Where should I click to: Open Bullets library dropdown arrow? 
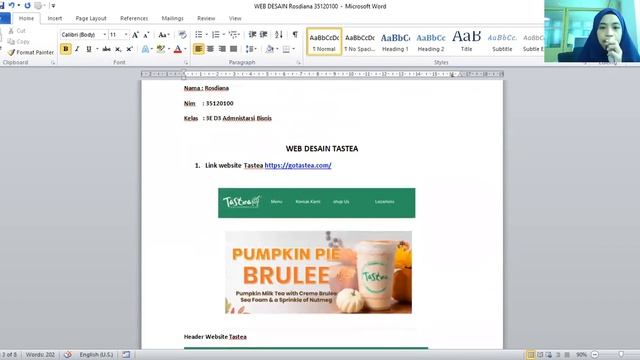(x=207, y=35)
